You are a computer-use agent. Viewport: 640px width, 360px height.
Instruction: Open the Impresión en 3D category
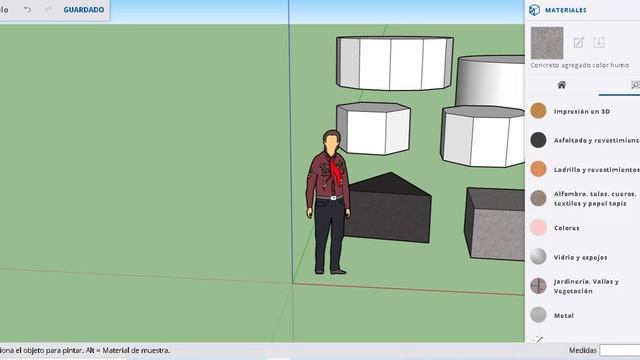(x=582, y=111)
